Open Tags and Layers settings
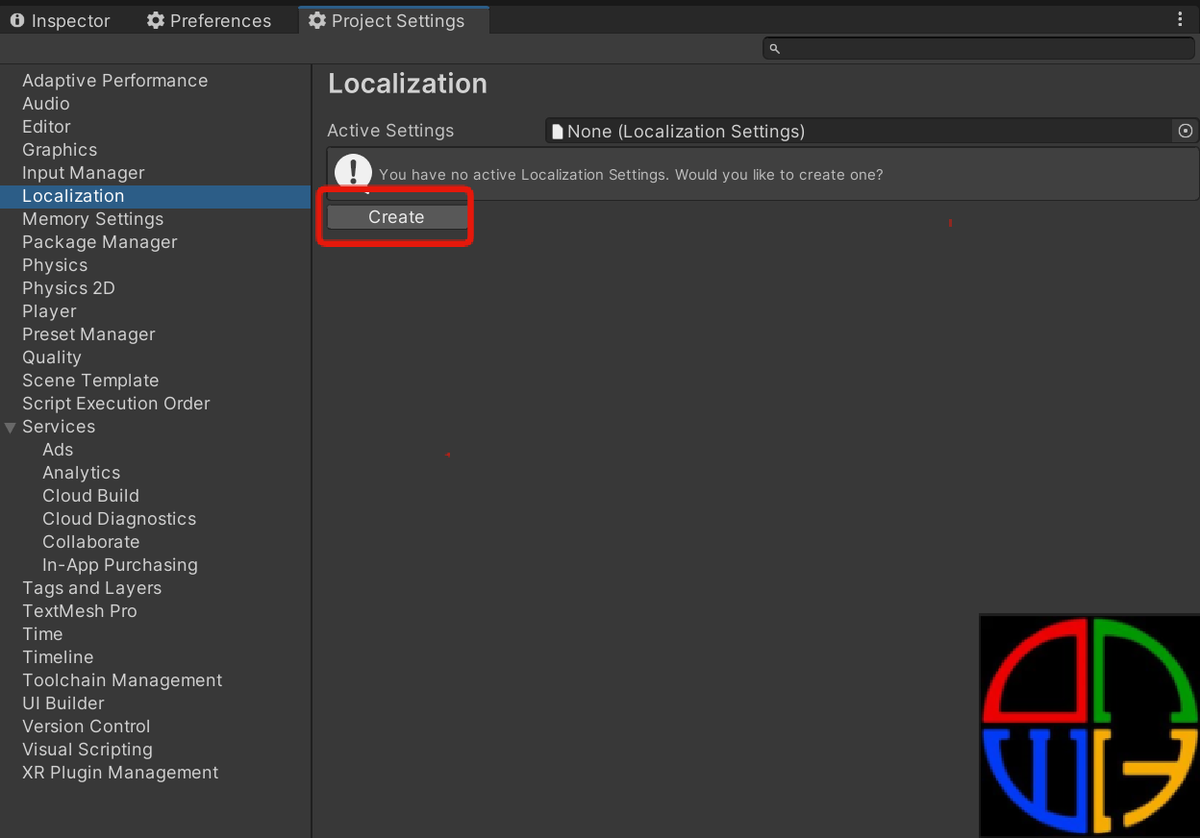The height and width of the screenshot is (838, 1200). click(92, 588)
